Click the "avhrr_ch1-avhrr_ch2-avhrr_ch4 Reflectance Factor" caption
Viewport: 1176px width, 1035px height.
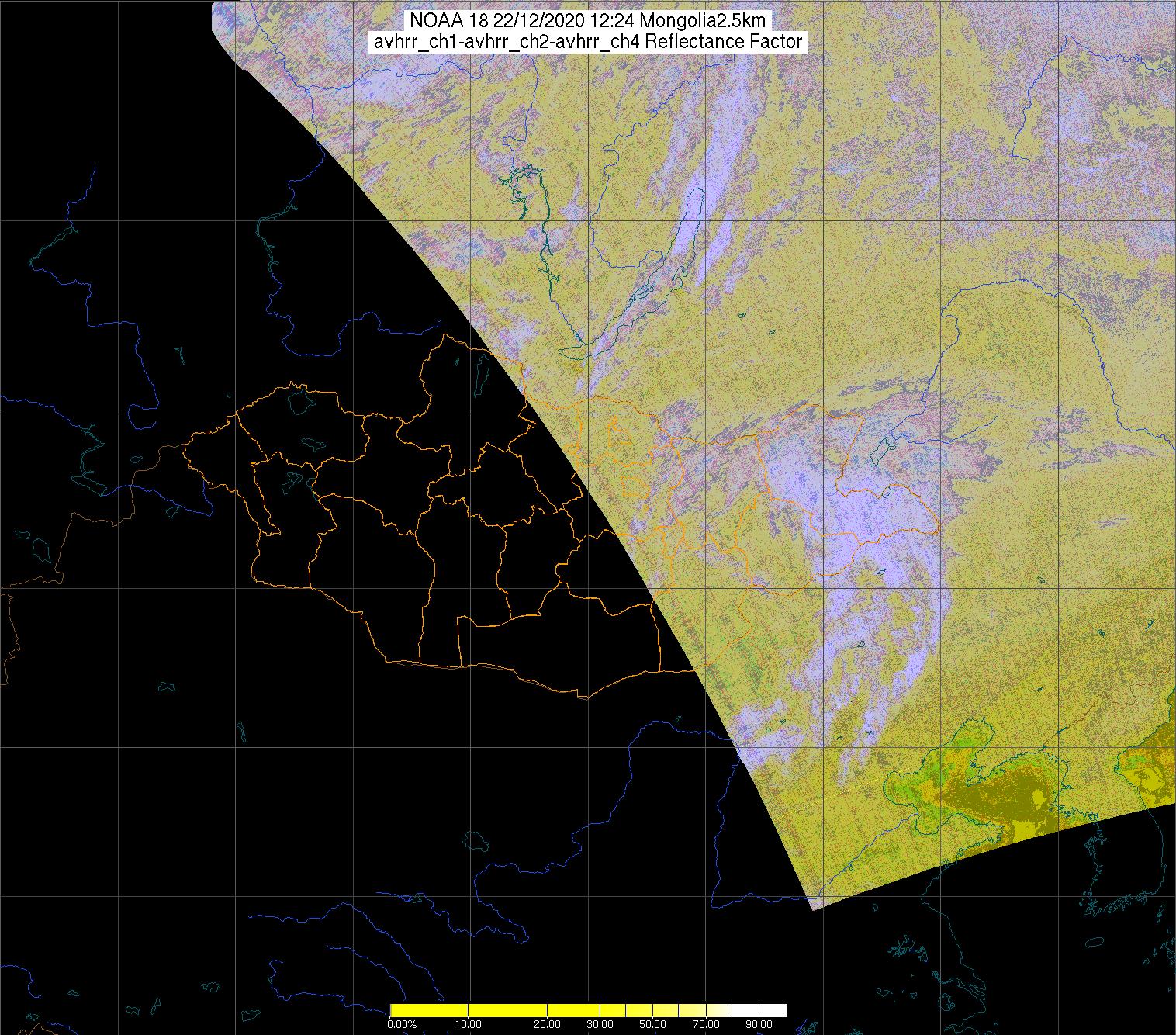coord(587,42)
